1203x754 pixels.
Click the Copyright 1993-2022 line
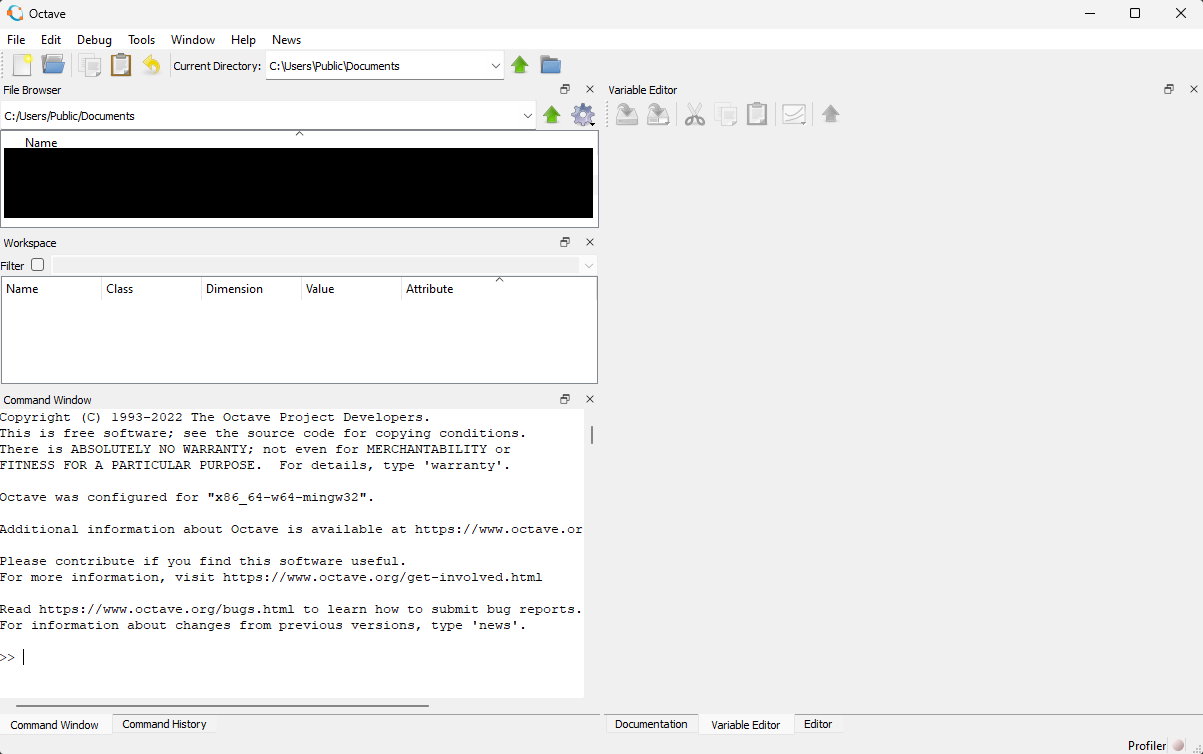[x=215, y=417]
